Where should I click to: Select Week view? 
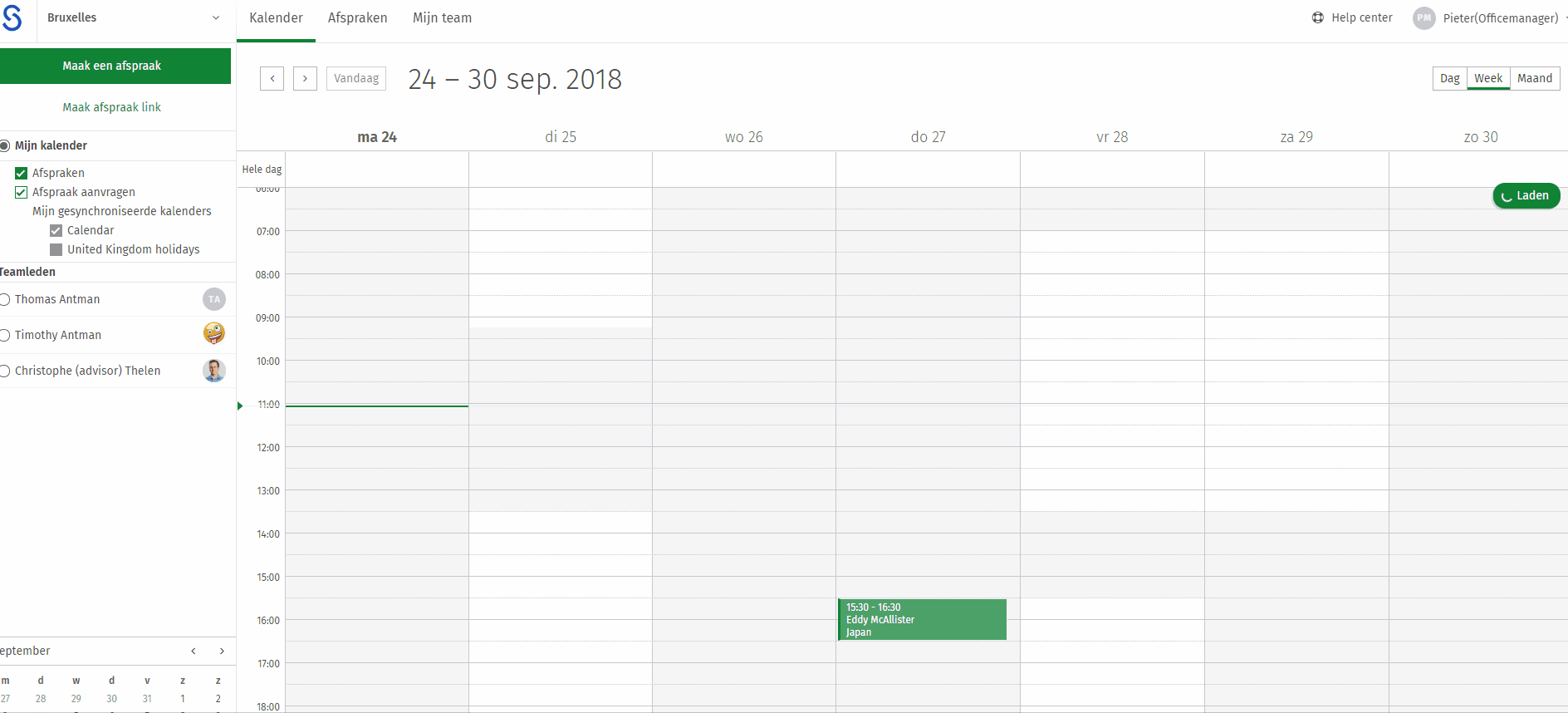coord(1488,78)
